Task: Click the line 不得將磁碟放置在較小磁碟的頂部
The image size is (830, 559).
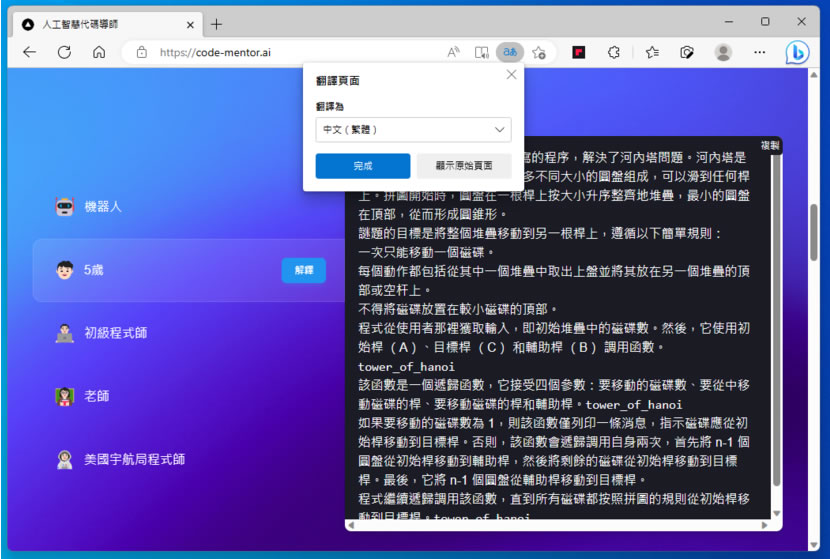Action: tap(458, 309)
